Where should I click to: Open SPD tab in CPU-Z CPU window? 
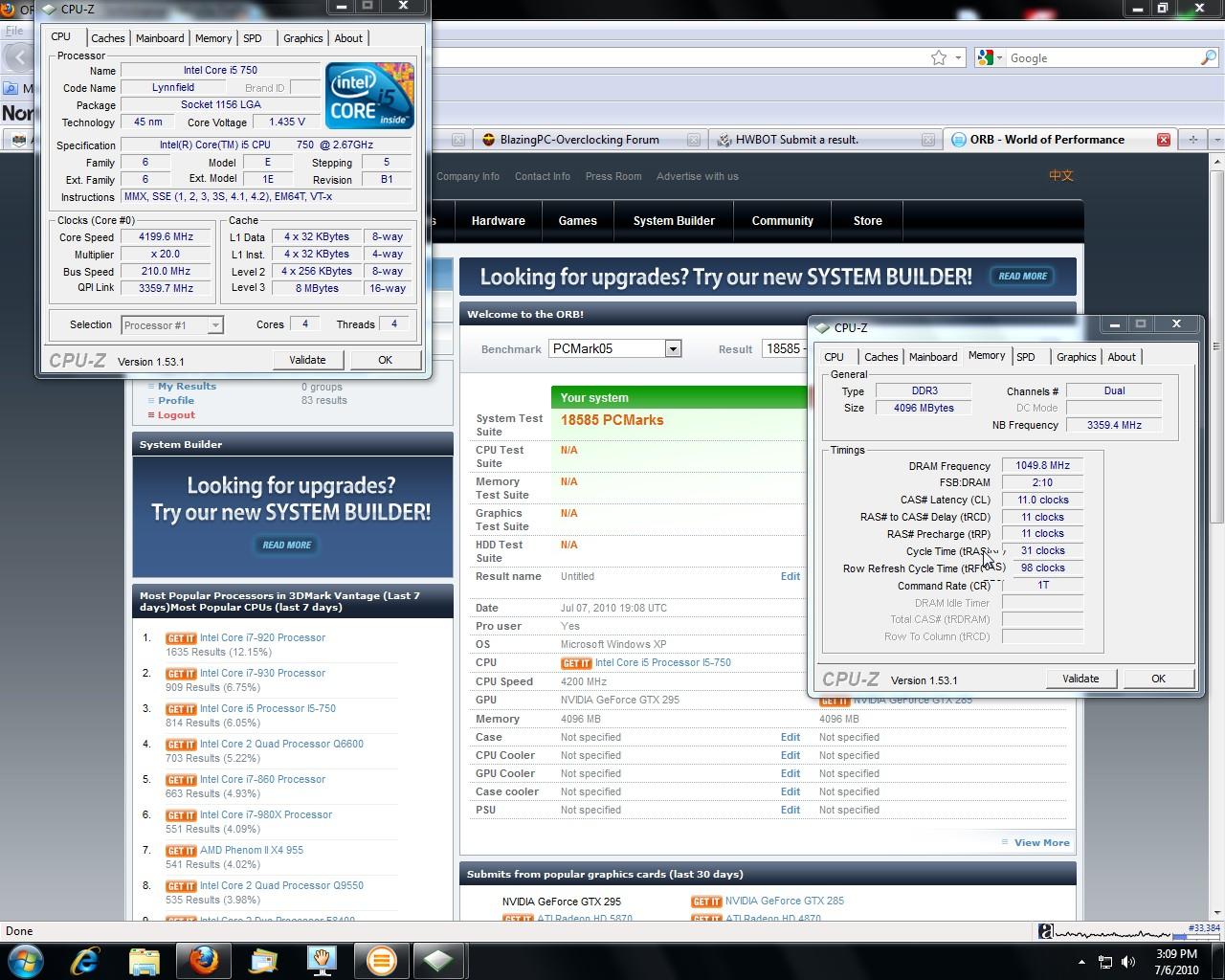coord(253,38)
